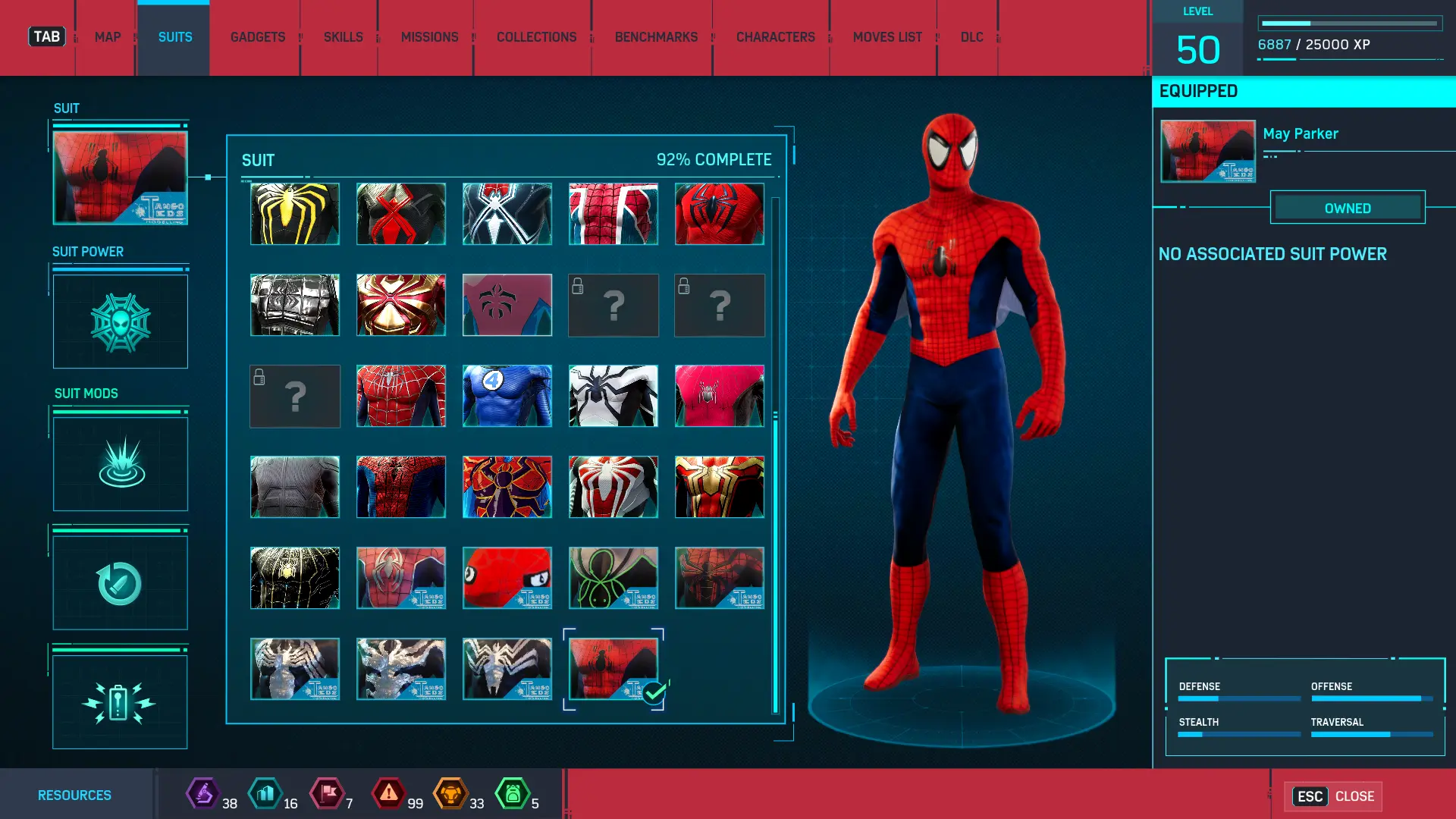1456x819 pixels.
Task: Click the TAB key button
Action: pyautogui.click(x=47, y=36)
